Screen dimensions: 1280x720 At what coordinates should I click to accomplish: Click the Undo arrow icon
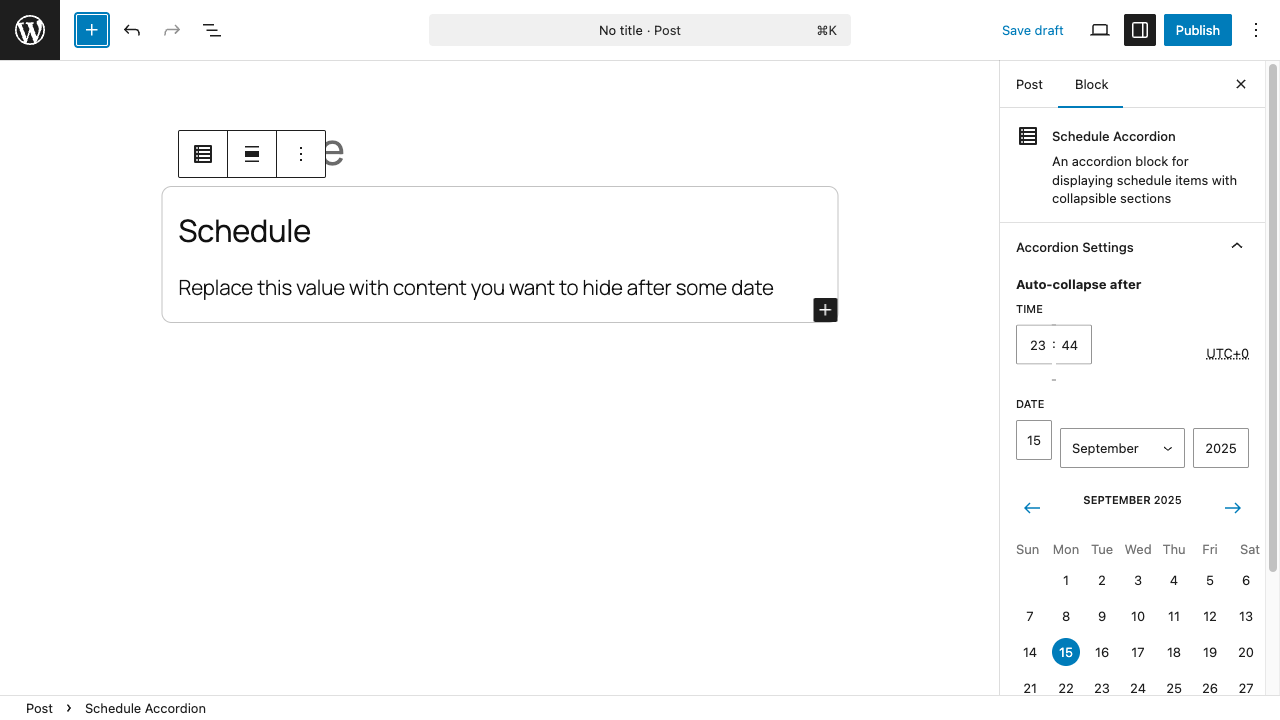point(132,30)
